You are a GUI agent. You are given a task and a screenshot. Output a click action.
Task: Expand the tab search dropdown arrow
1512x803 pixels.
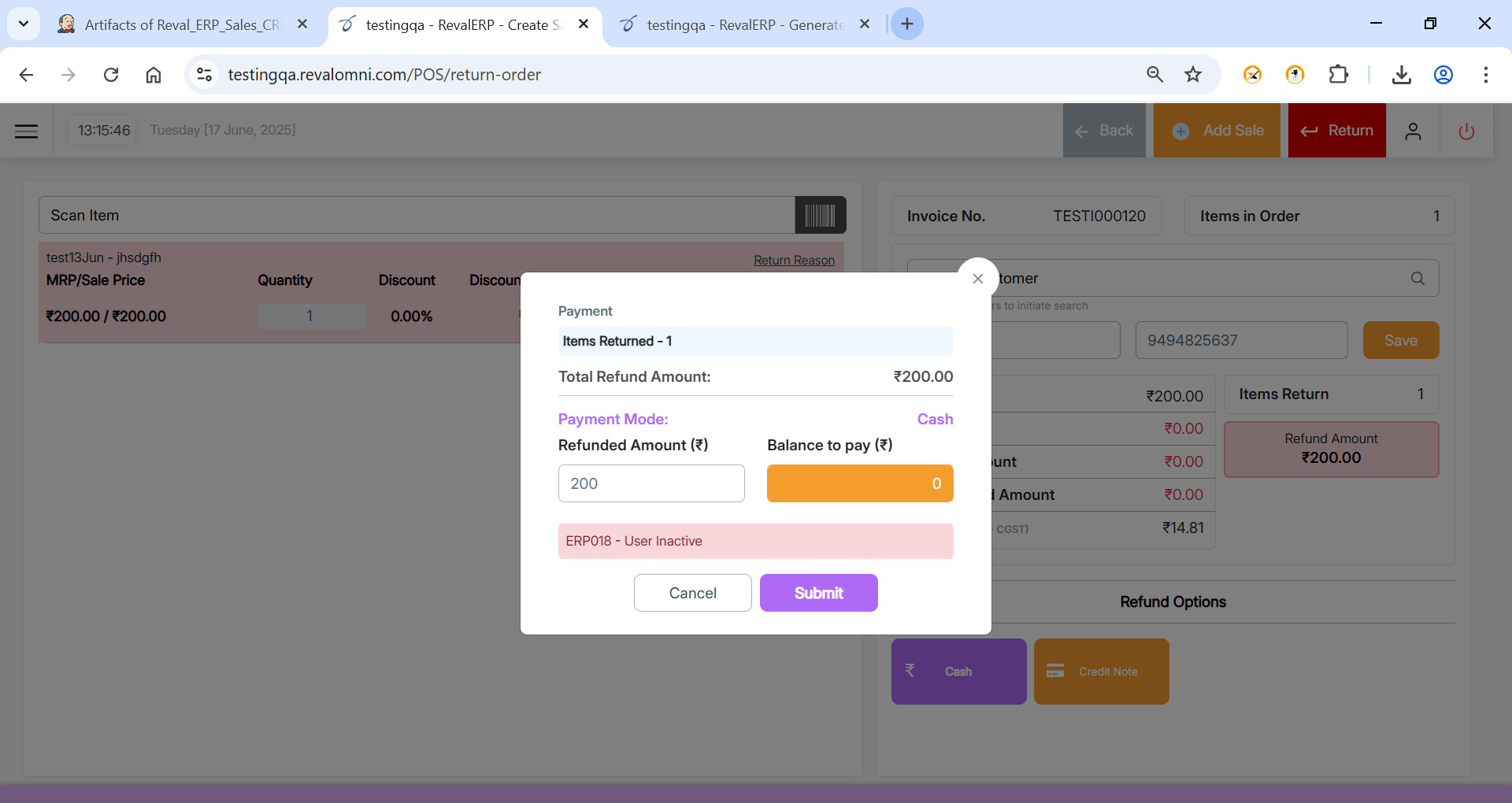point(24,24)
